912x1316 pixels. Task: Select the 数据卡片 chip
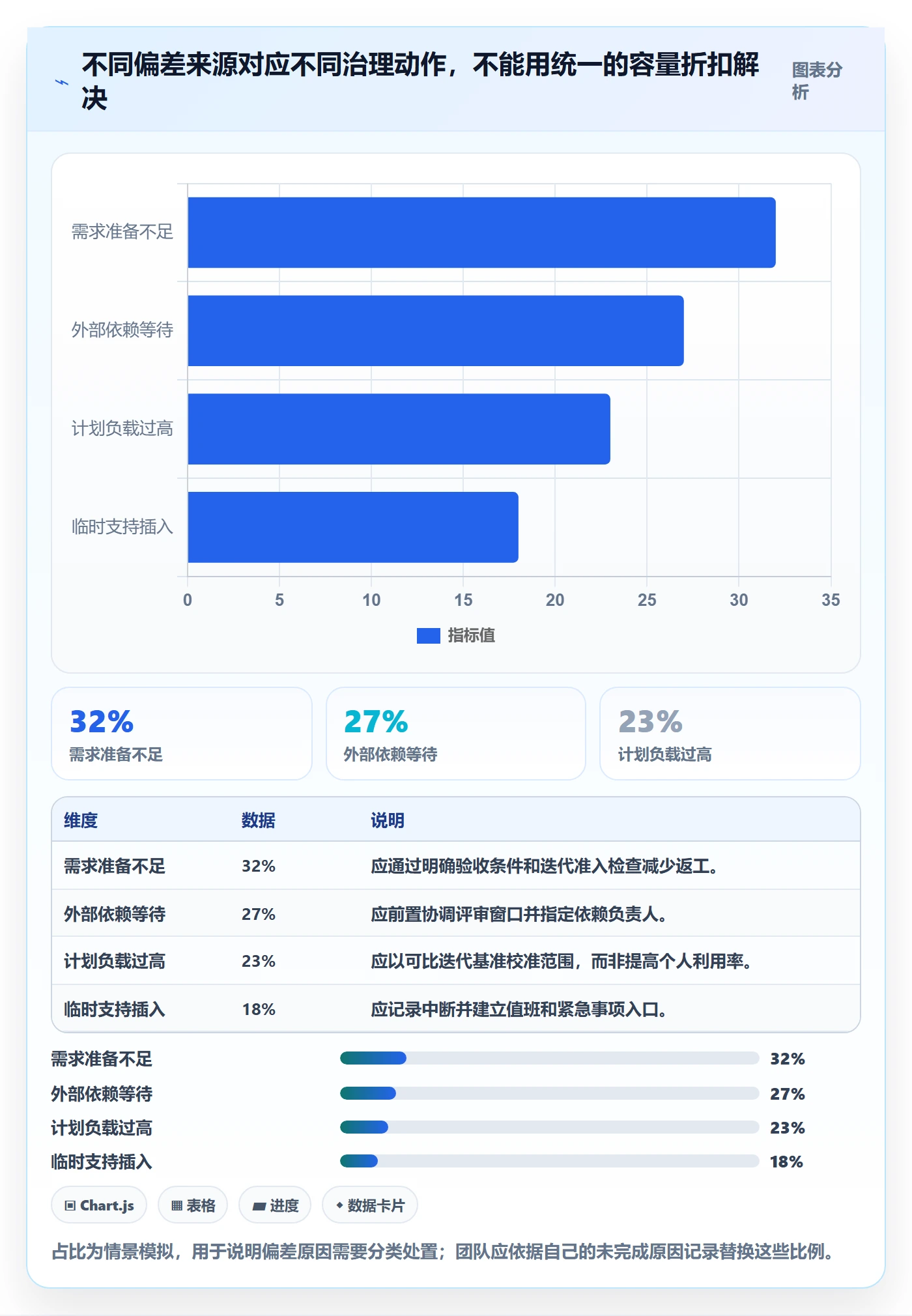click(370, 1205)
